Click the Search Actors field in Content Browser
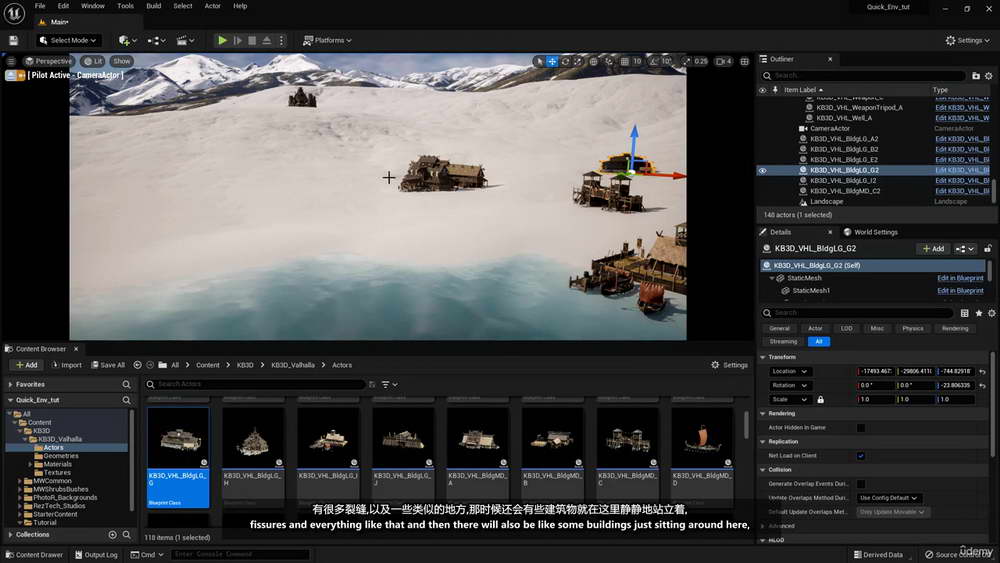1000x563 pixels. coord(255,384)
